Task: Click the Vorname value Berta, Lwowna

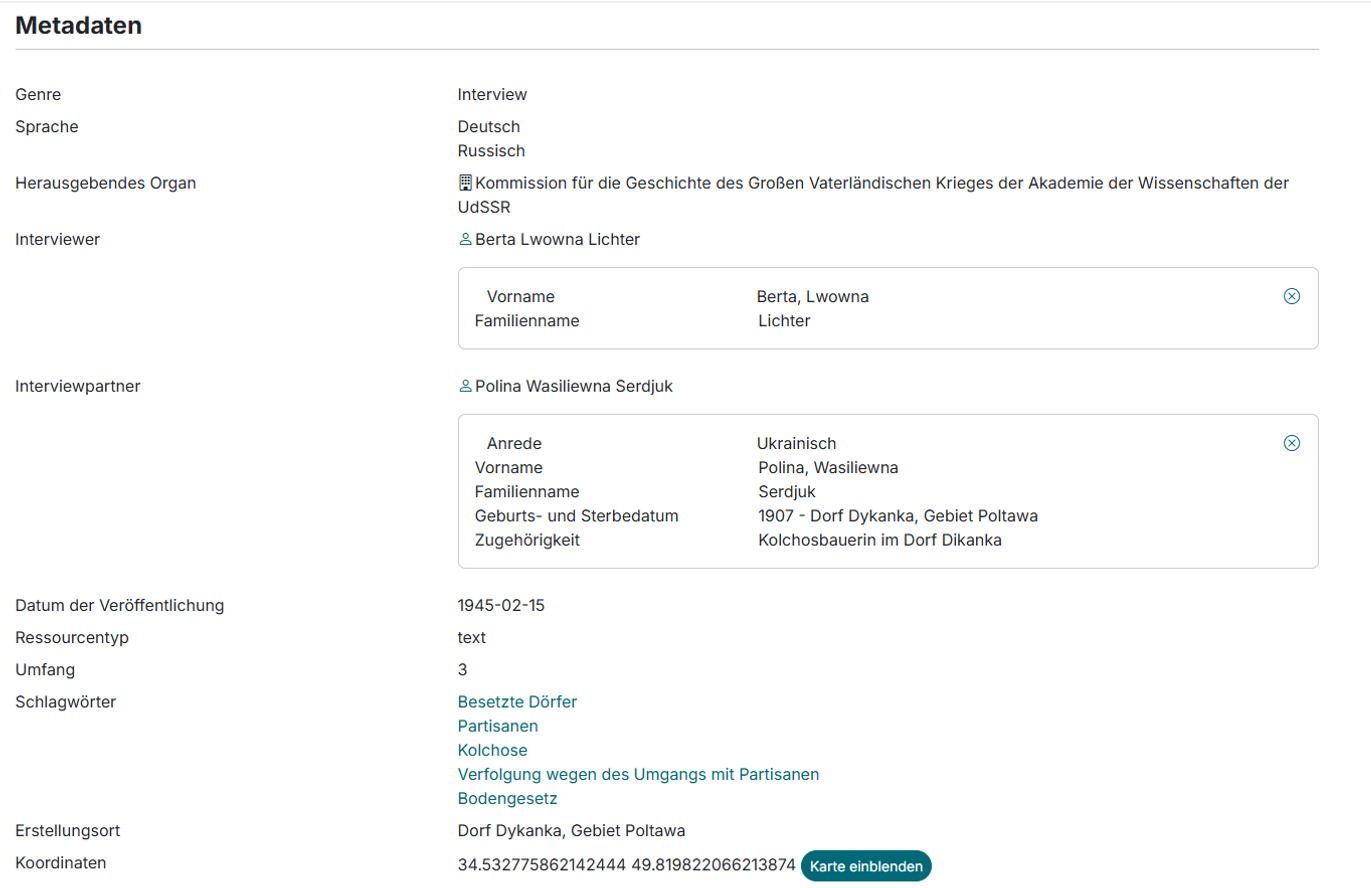Action: click(812, 297)
